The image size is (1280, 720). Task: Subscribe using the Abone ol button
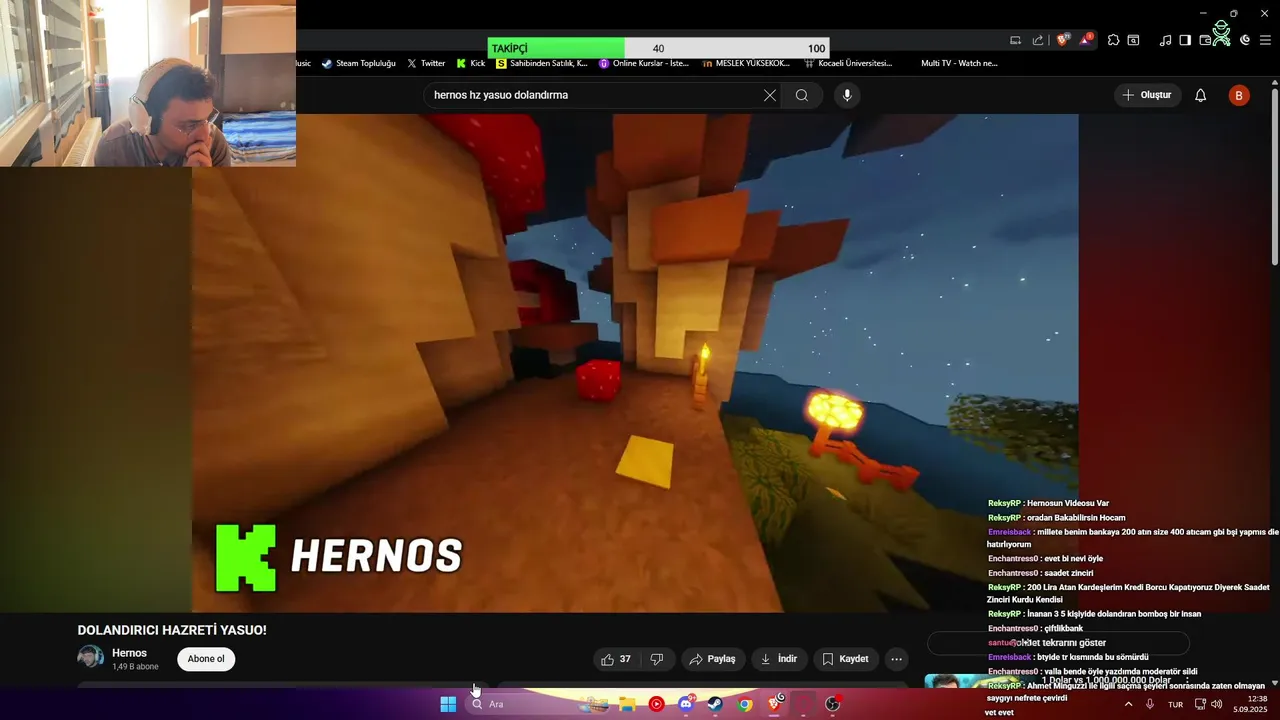206,659
